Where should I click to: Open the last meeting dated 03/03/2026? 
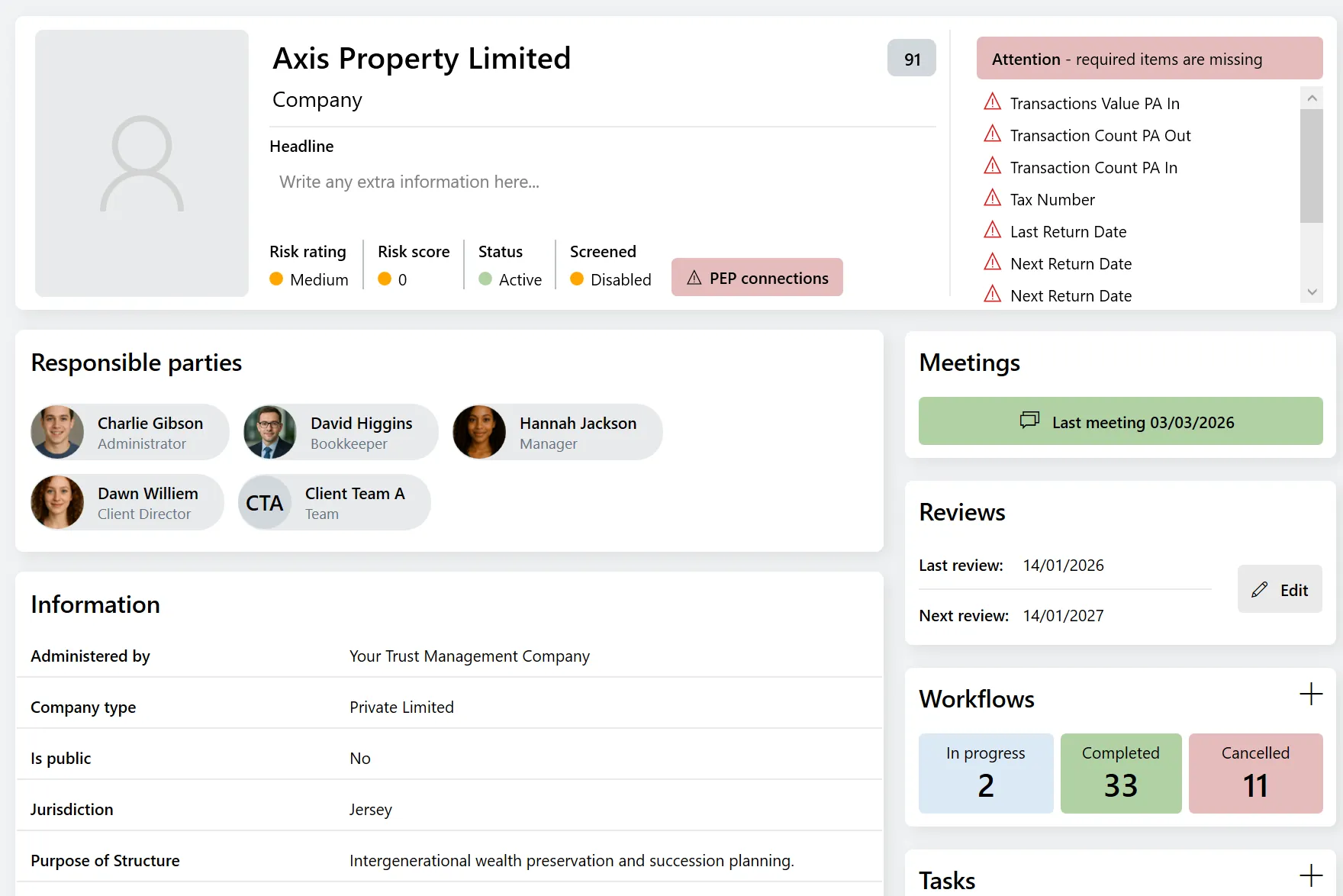pos(1120,421)
